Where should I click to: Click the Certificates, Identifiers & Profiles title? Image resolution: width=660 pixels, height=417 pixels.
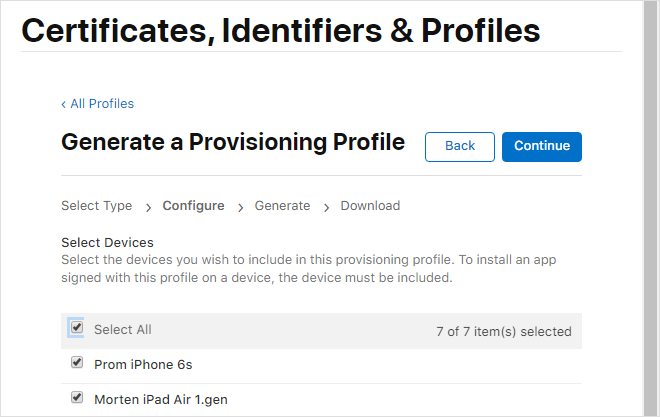281,31
